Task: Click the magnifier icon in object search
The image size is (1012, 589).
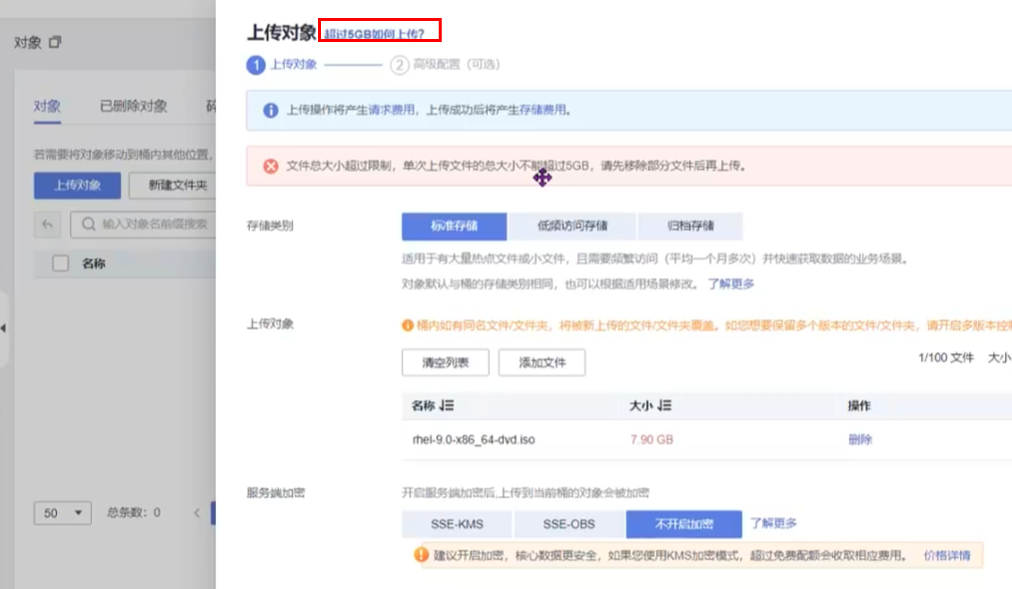Action: pos(89,225)
